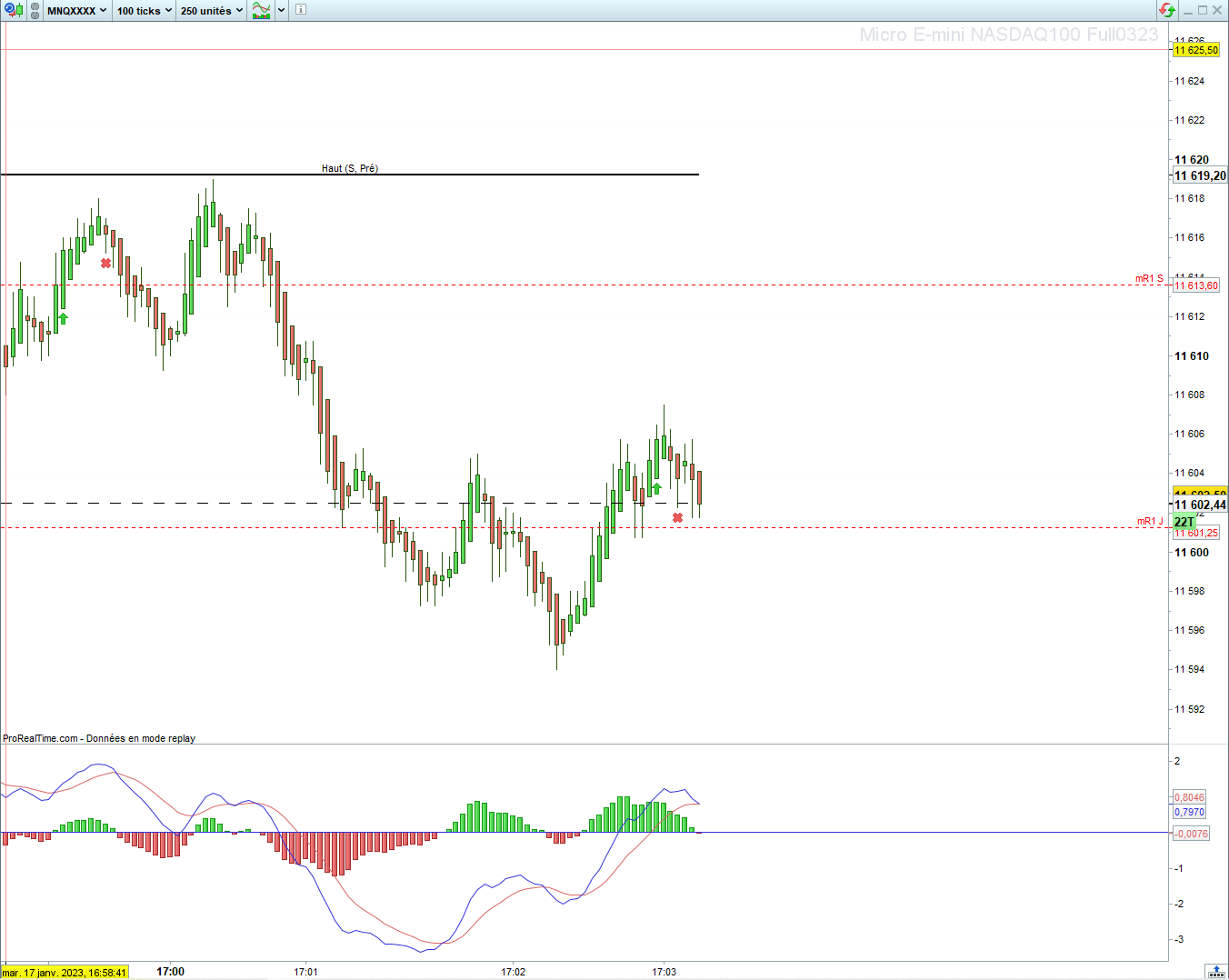
Task: Open the MNQXXXX instrument dropdown
Action: pyautogui.click(x=77, y=11)
